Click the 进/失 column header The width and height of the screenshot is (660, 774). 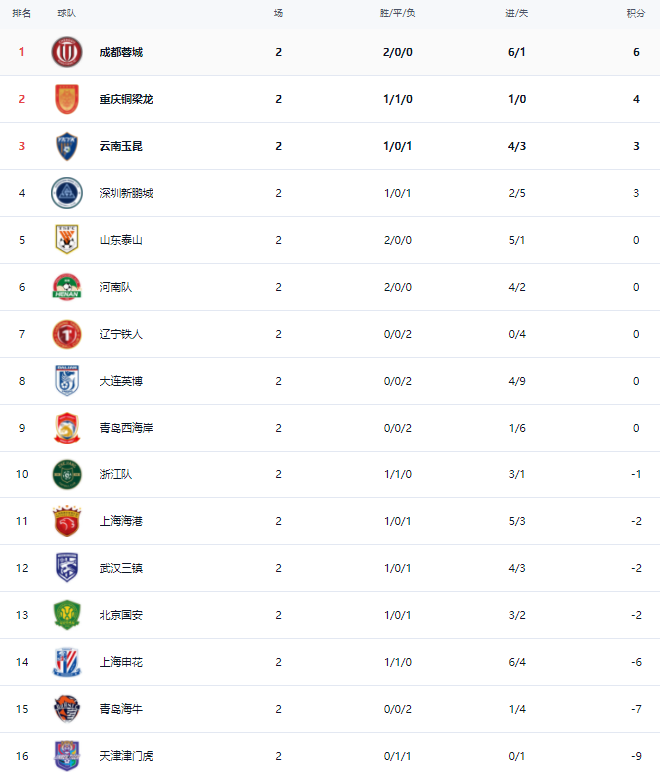517,13
